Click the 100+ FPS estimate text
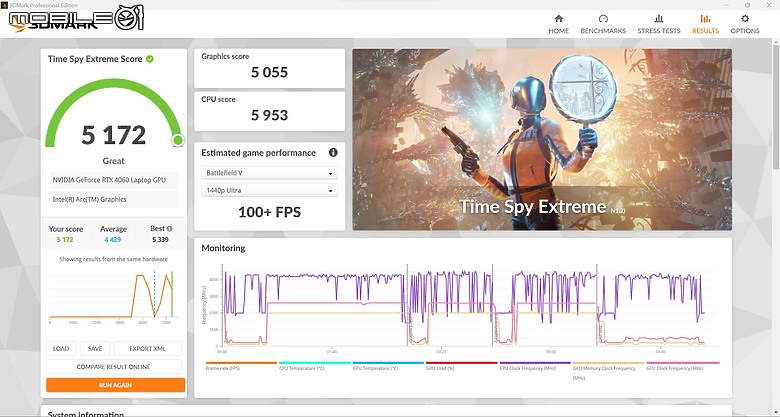 pyautogui.click(x=269, y=212)
